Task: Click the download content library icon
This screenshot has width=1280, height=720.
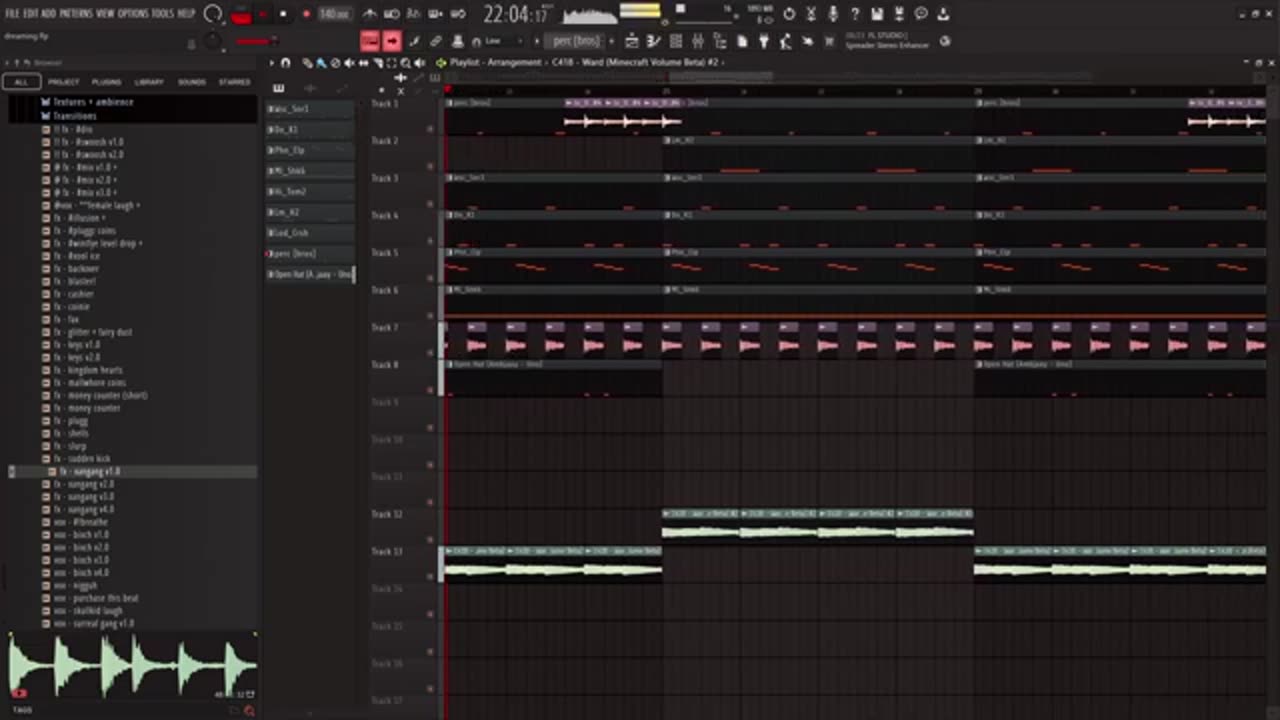Action: (x=943, y=14)
